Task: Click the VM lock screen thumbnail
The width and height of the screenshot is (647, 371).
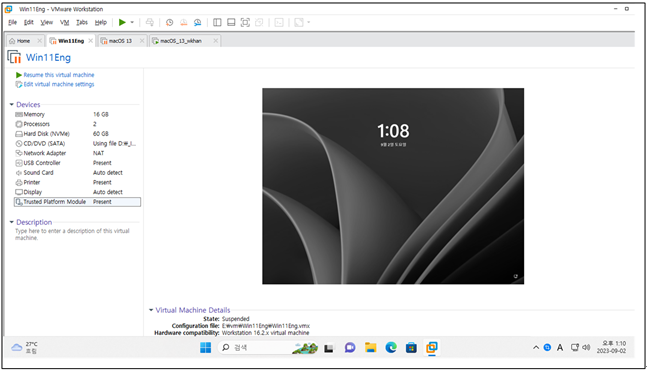Action: [393, 186]
